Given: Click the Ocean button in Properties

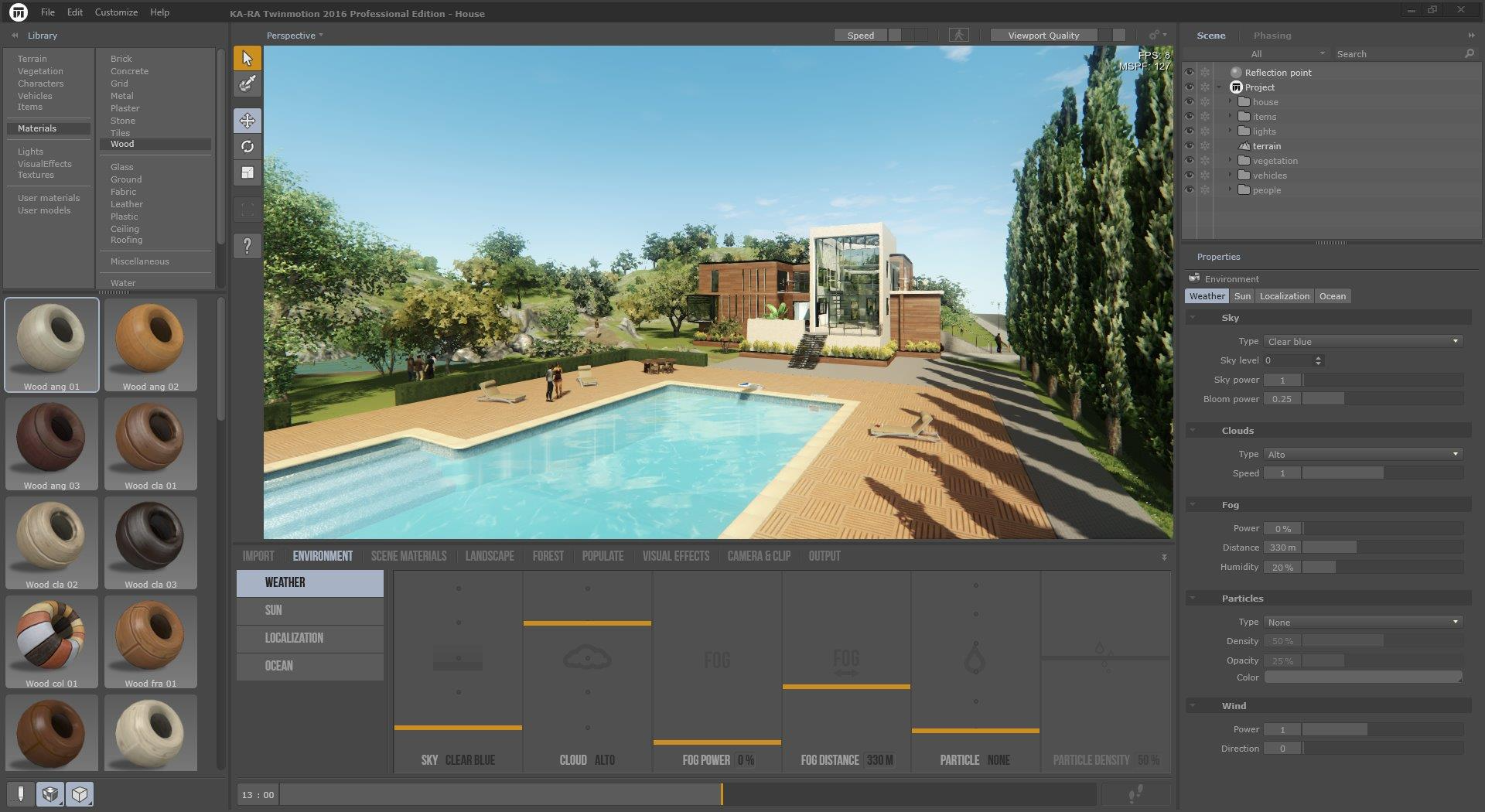Looking at the screenshot, I should [1332, 296].
